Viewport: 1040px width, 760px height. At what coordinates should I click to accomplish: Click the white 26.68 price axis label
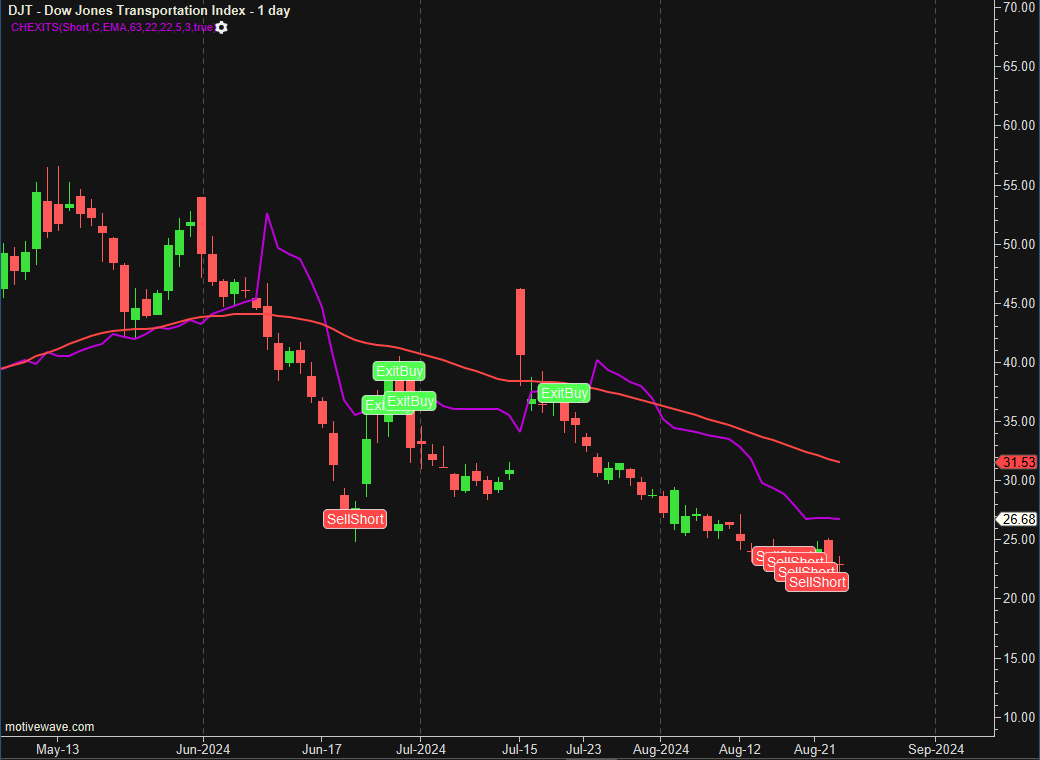[x=1018, y=519]
